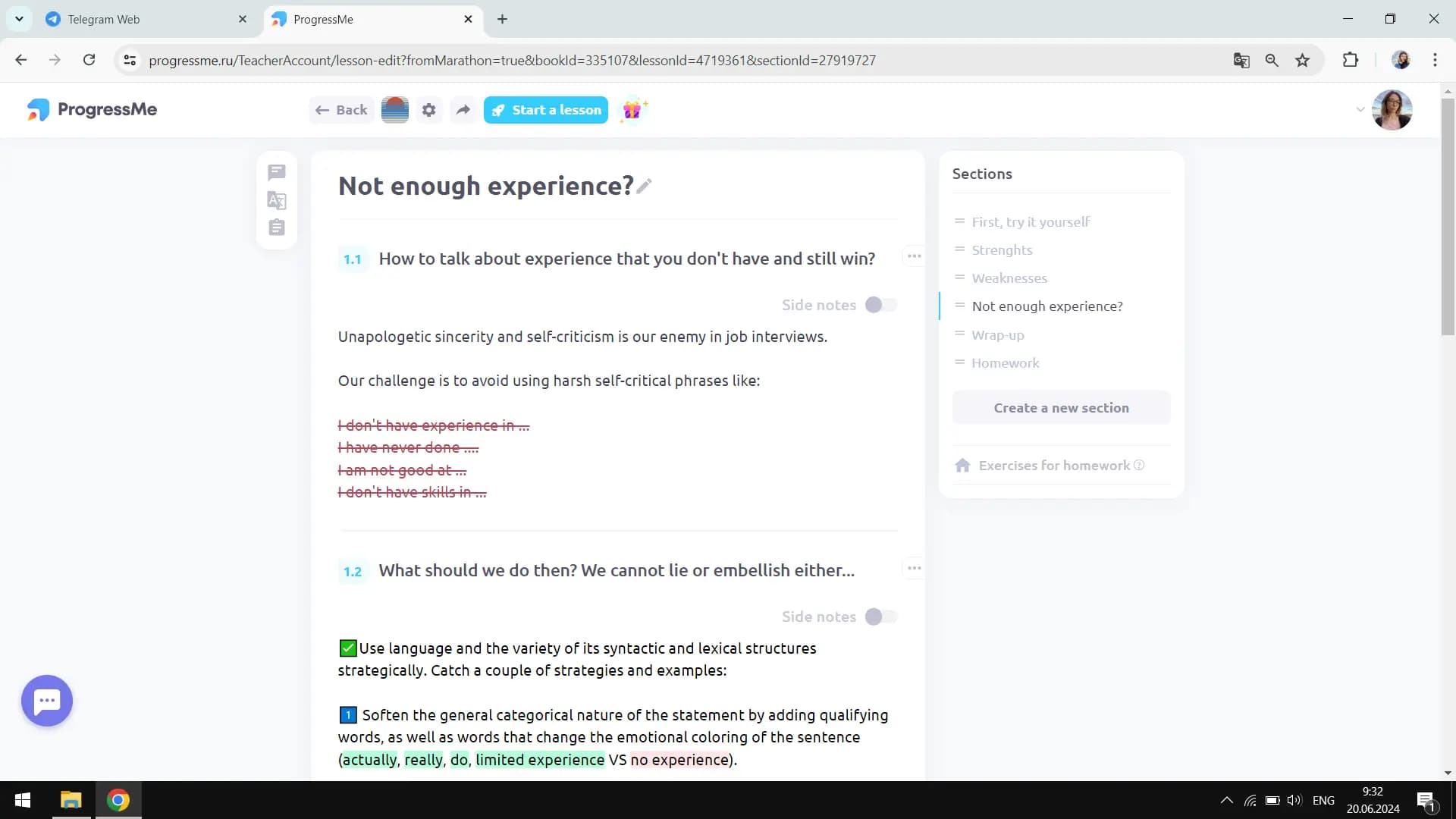Open the options menu for exercise 1.2
Viewport: 1456px width, 819px height.
pyautogui.click(x=914, y=568)
